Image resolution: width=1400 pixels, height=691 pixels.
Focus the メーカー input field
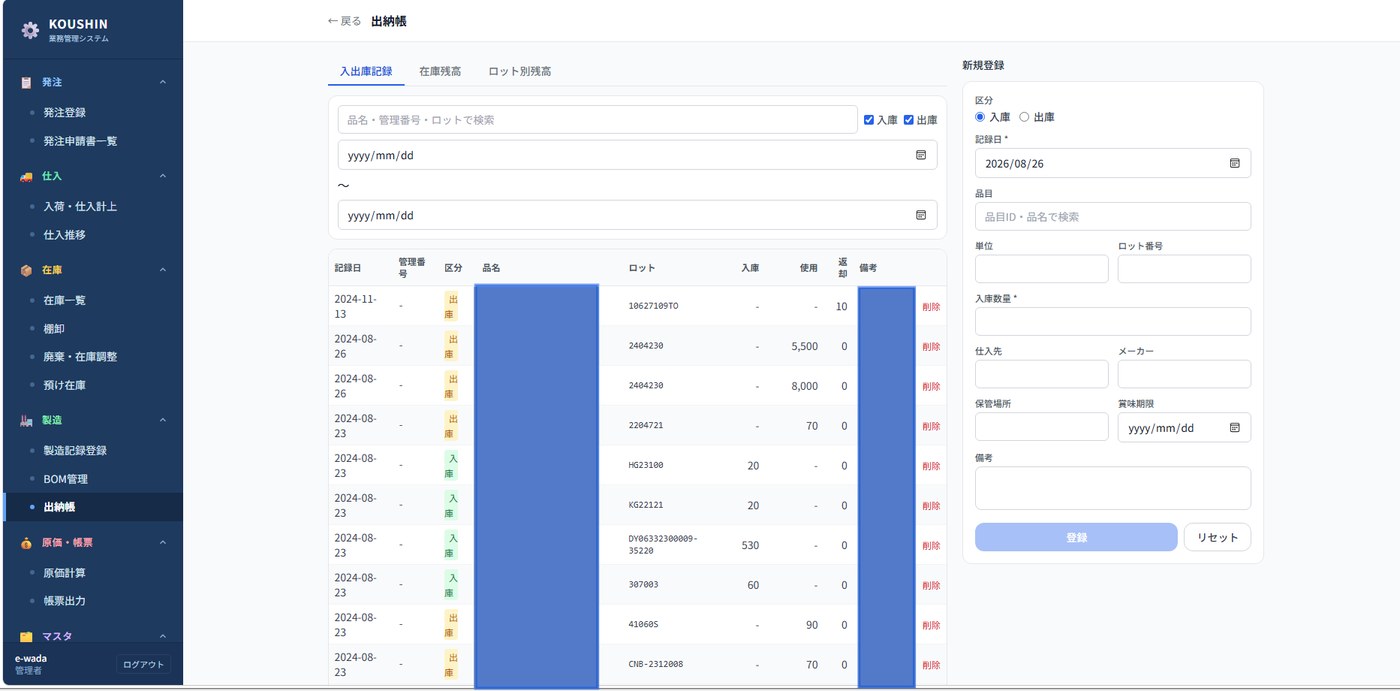[1184, 374]
